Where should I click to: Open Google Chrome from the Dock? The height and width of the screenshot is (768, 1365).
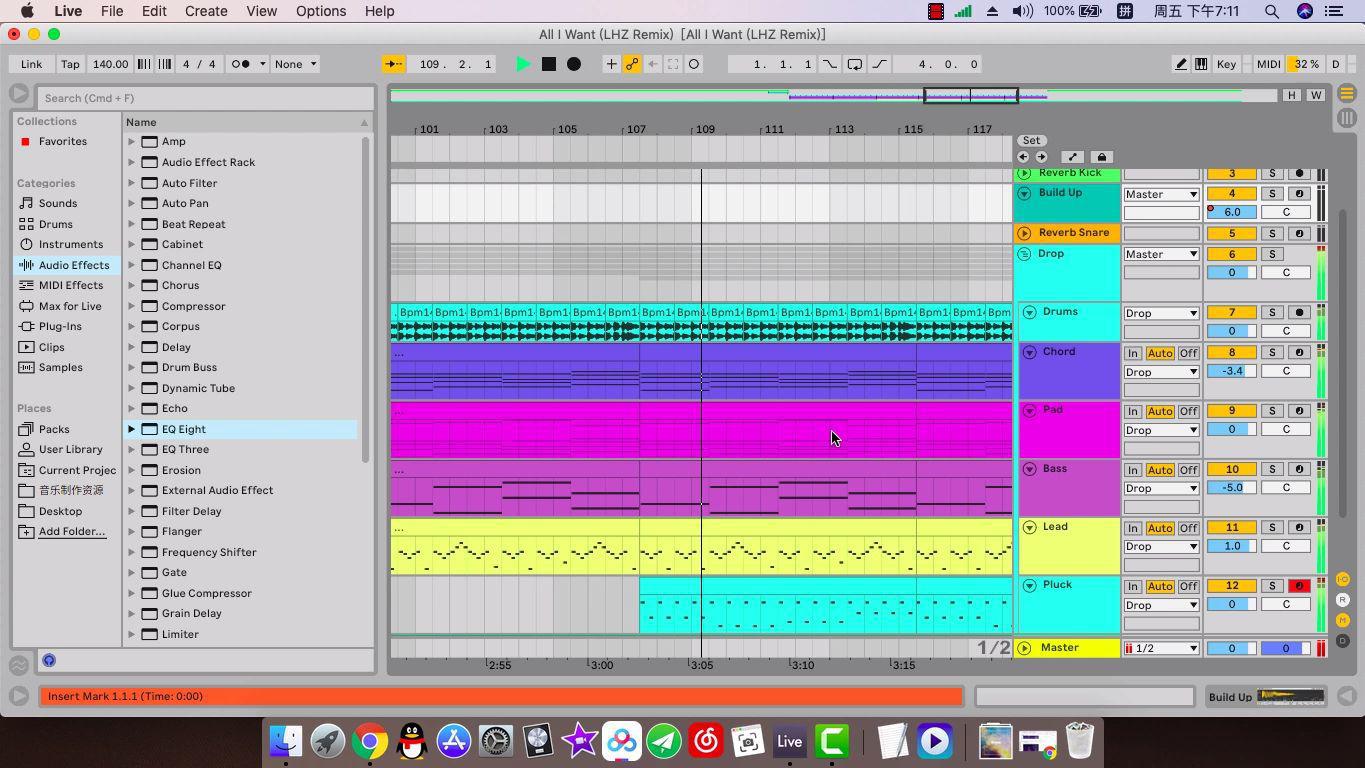coord(369,741)
